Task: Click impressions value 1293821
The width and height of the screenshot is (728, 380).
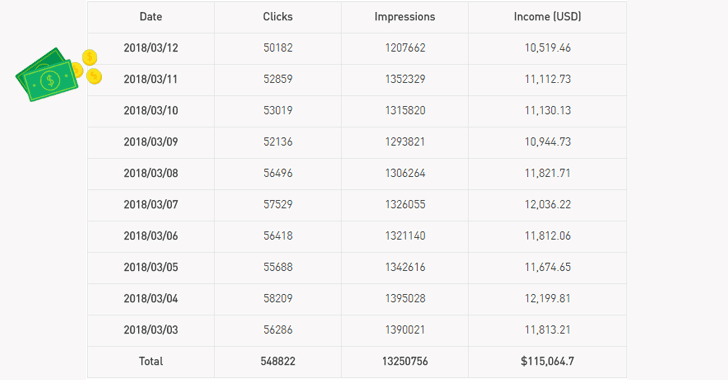Action: (x=405, y=142)
